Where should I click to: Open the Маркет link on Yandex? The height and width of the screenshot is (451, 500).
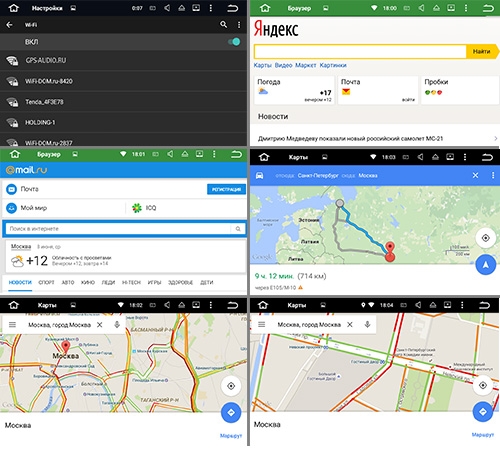306,65
